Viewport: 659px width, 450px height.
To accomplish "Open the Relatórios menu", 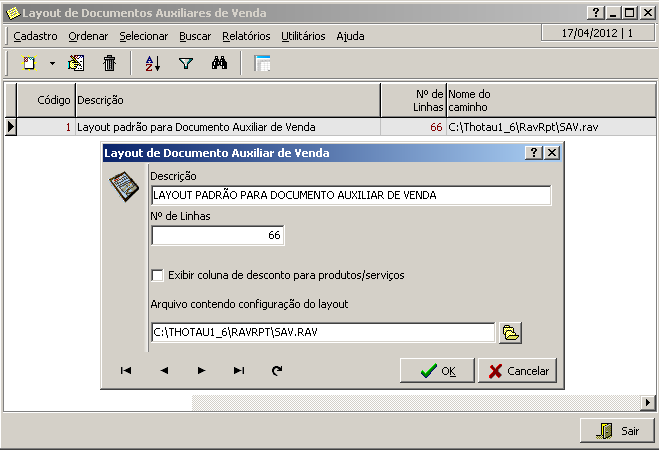I will pyautogui.click(x=246, y=36).
